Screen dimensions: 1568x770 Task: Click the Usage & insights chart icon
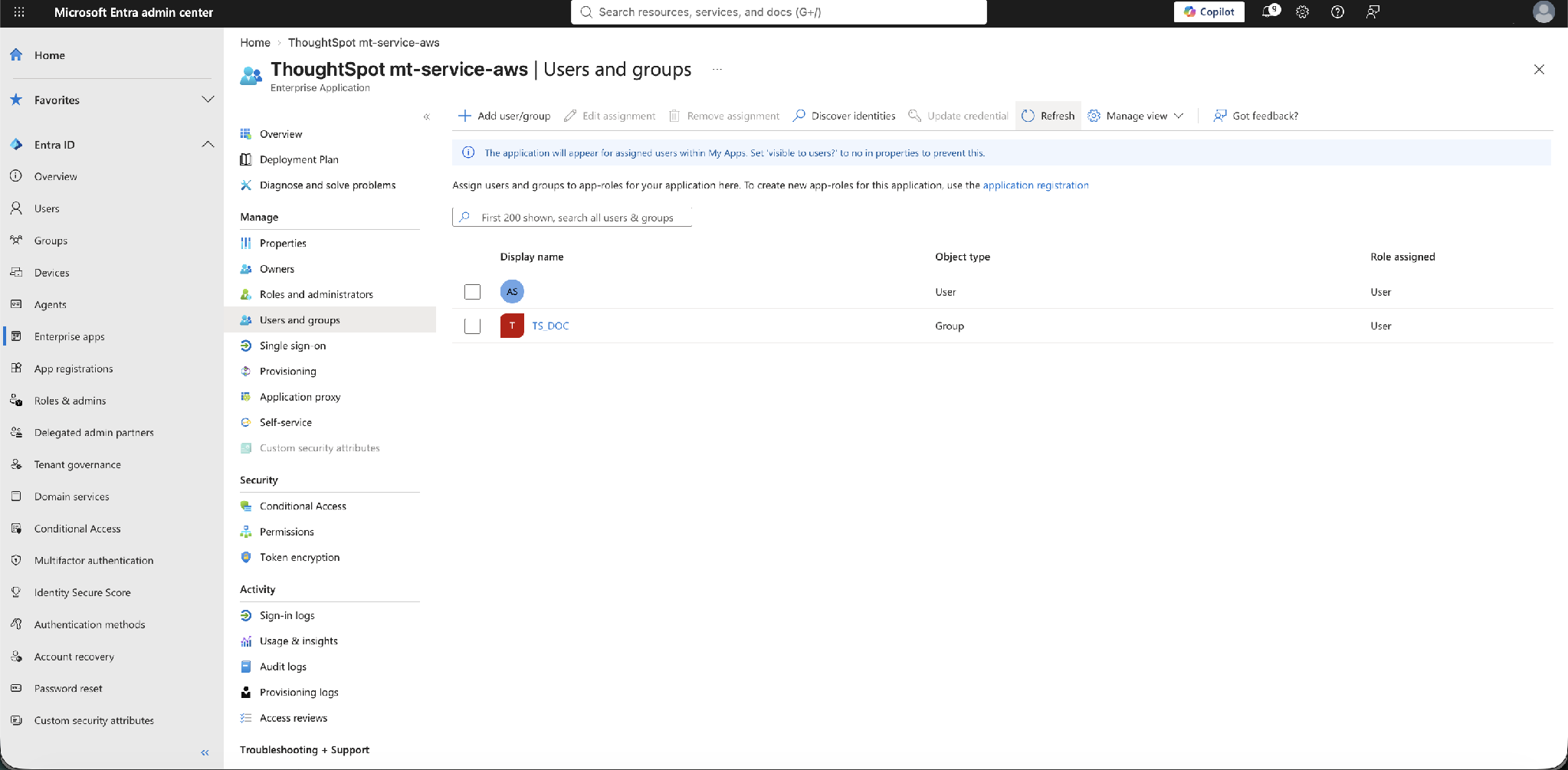(246, 641)
